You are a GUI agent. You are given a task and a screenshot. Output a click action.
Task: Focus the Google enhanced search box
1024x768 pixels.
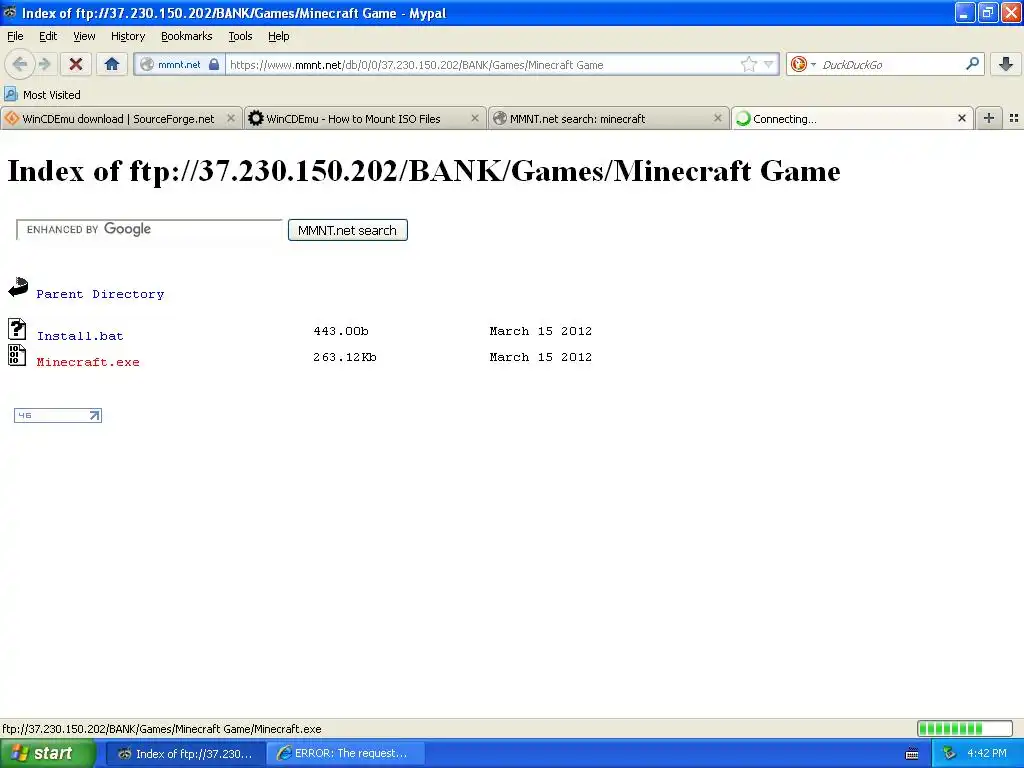tap(150, 229)
